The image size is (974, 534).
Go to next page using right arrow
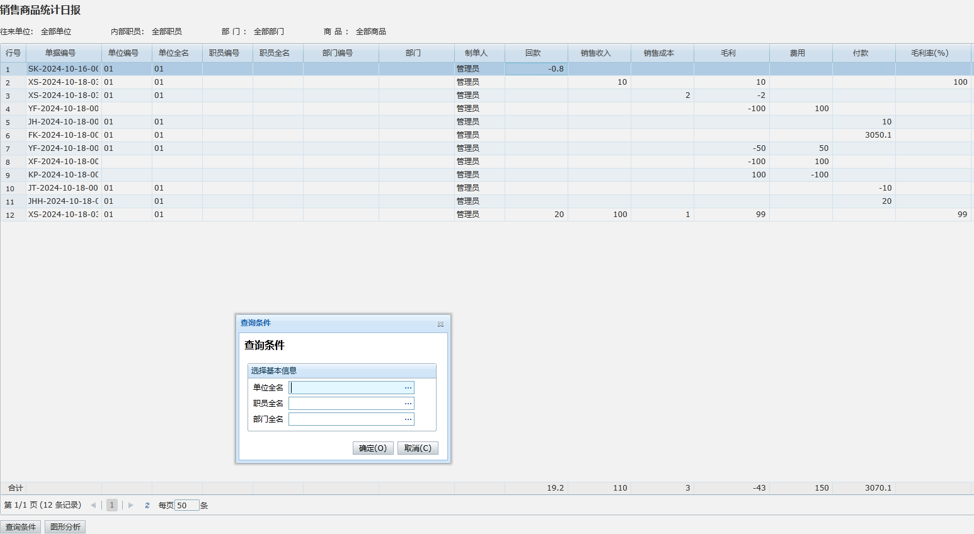coord(130,506)
